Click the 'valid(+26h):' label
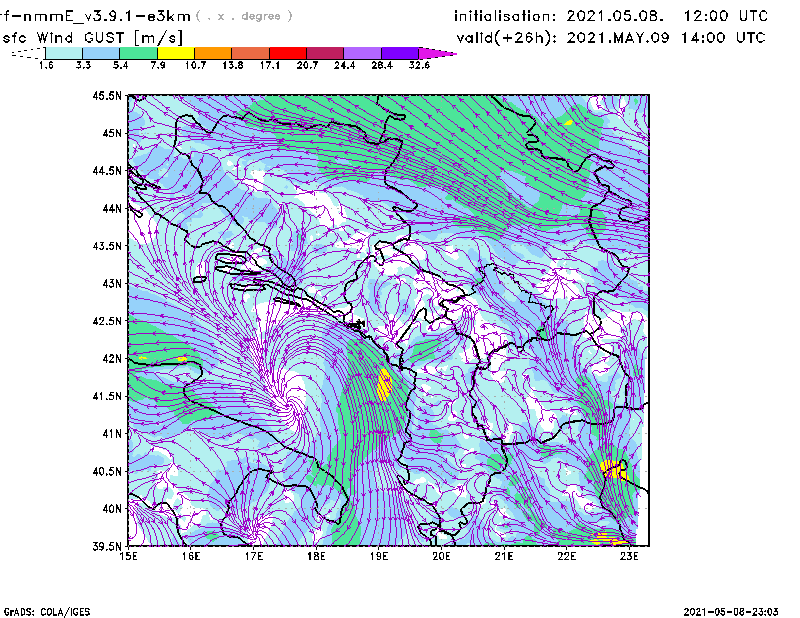 [x=507, y=38]
